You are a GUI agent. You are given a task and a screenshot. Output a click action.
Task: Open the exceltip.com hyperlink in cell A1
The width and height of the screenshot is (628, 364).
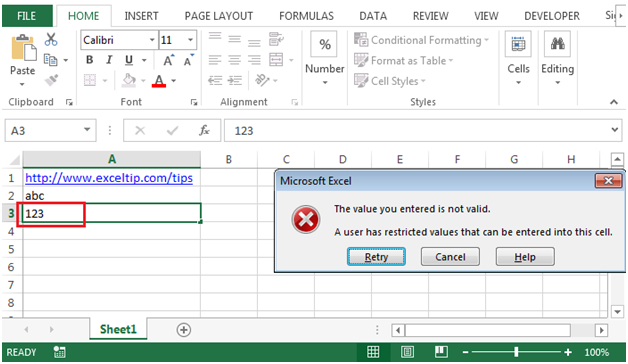[x=109, y=178]
